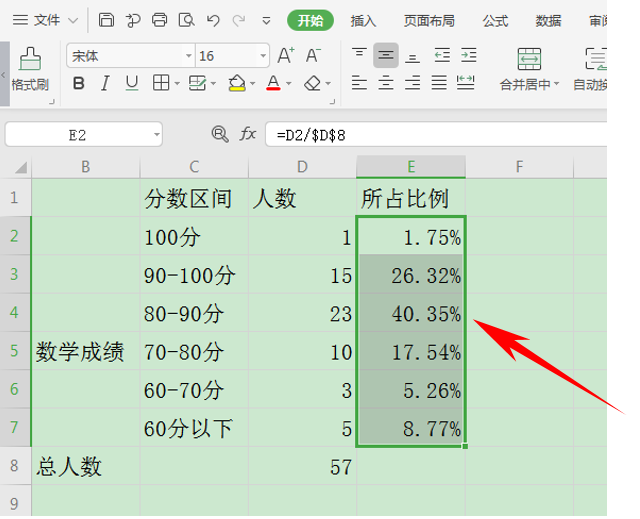This screenshot has height=519, width=640.
Task: Justify text alignment
Action: pyautogui.click(x=439, y=82)
